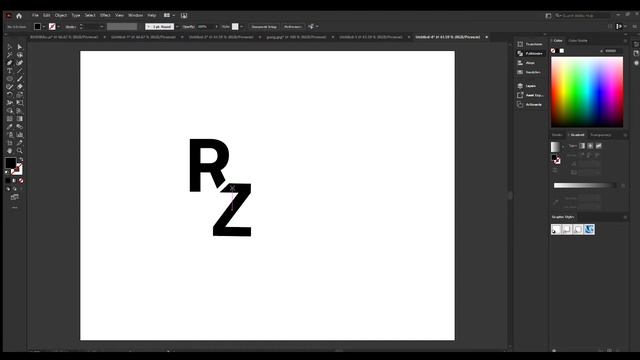640x360 pixels.
Task: Select the Eyedropper tool
Action: (x=10, y=127)
